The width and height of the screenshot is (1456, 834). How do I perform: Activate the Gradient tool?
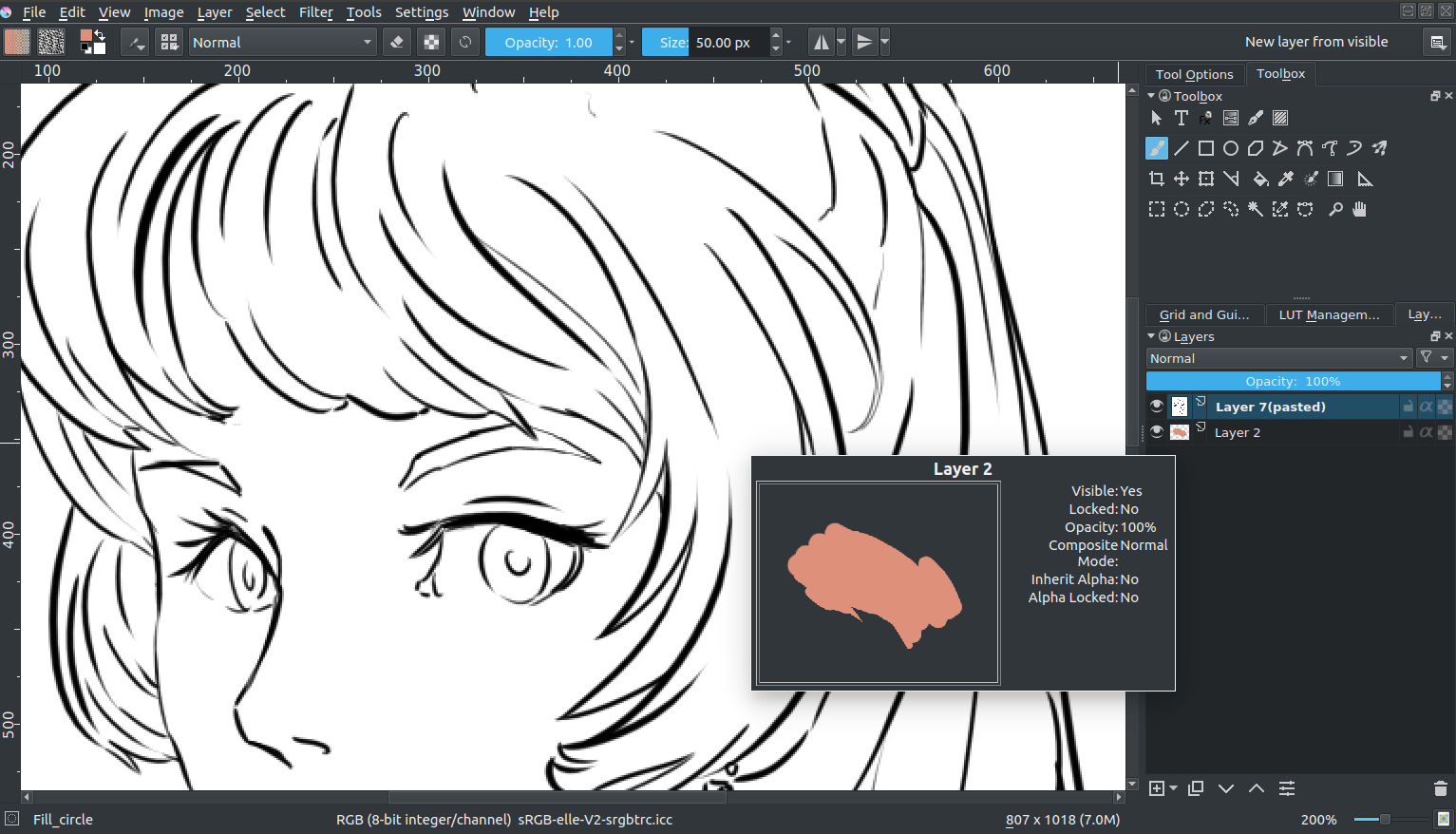pos(1335,179)
